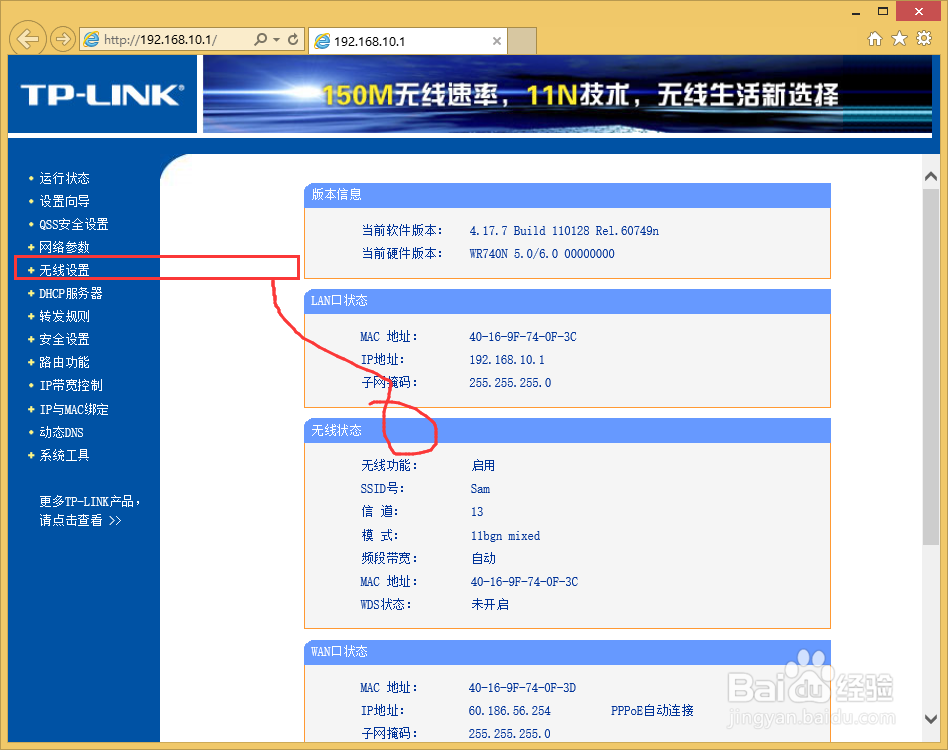Open browser settings via the gear icon
The height and width of the screenshot is (750, 948).
coord(922,38)
